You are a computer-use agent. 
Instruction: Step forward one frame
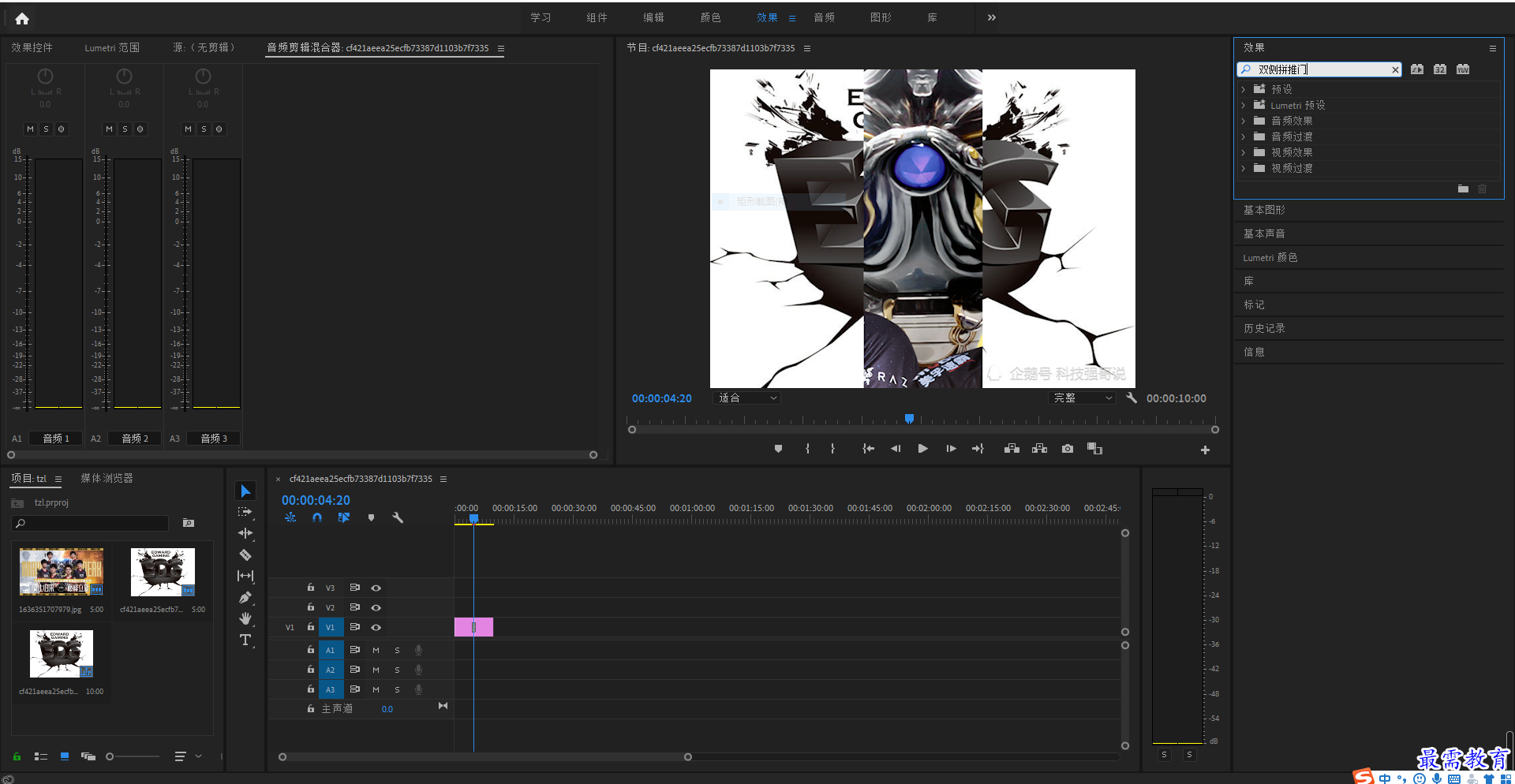pyautogui.click(x=951, y=449)
